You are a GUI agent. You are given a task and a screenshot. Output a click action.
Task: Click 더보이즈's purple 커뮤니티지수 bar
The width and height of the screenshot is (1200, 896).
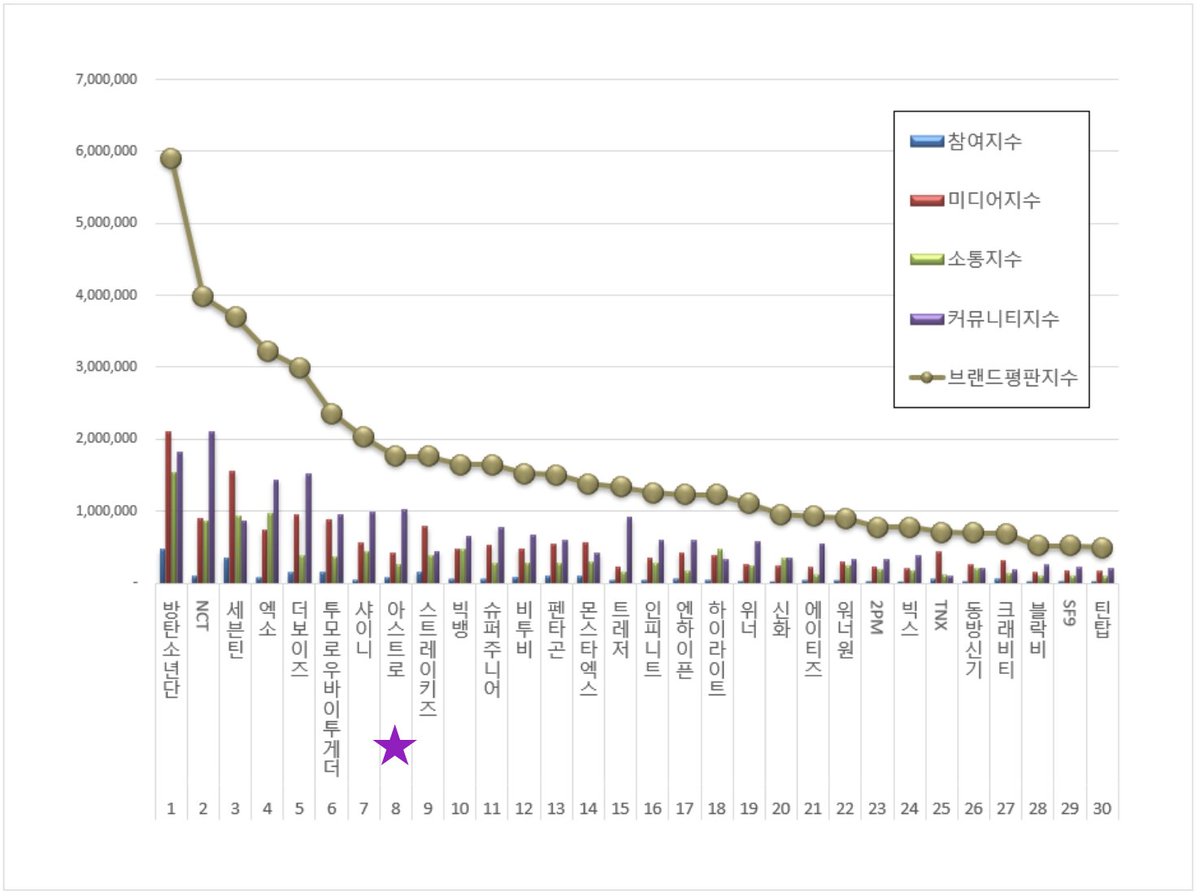pos(307,528)
